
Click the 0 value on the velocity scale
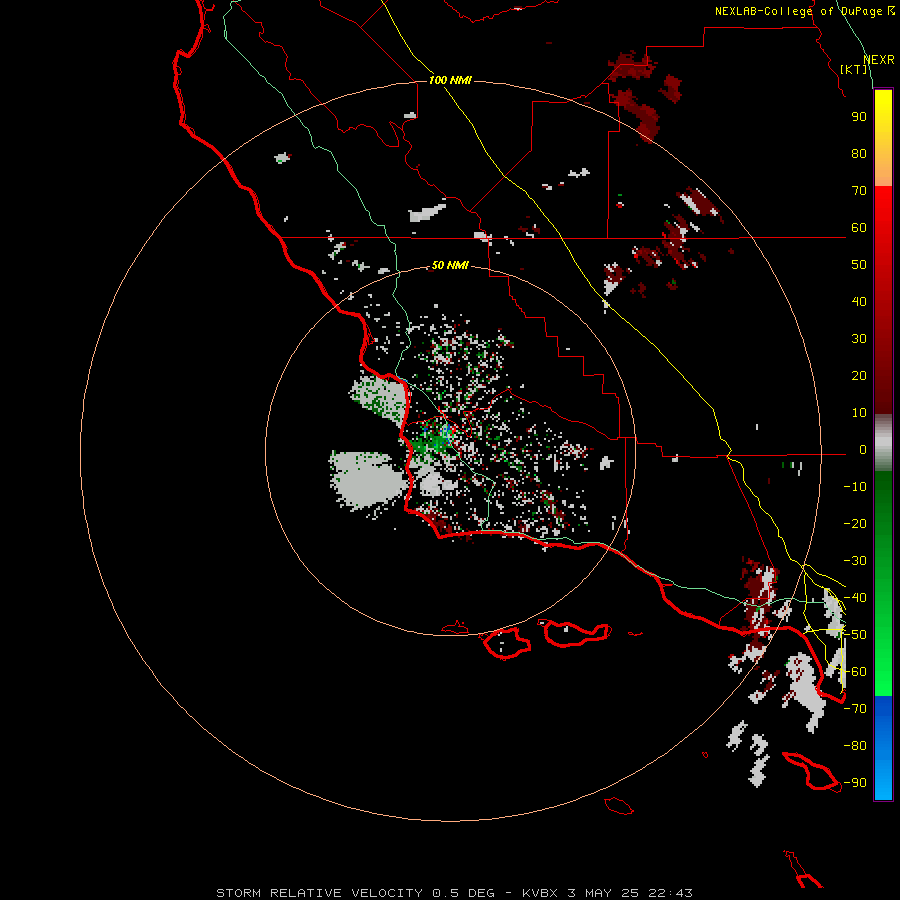pos(862,450)
